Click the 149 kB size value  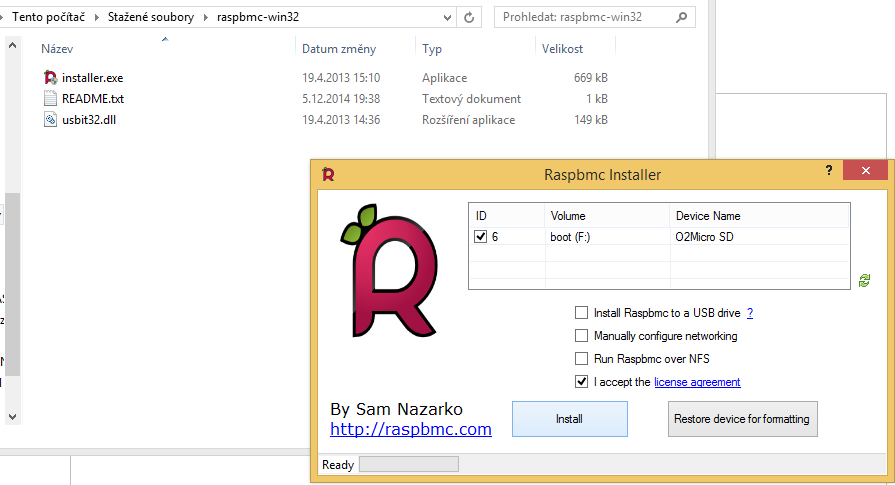coord(591,120)
